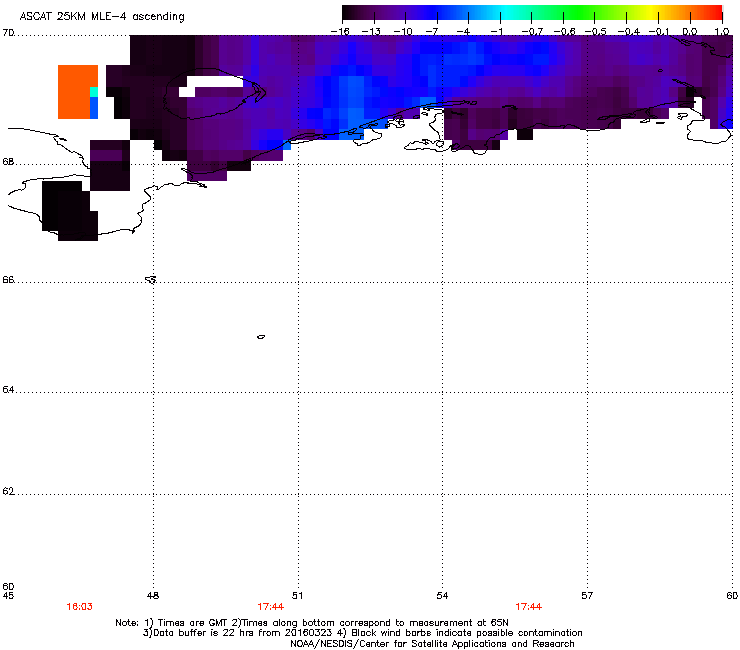740x650 pixels.
Task: Click the 0.0 color scale label
Action: click(690, 32)
